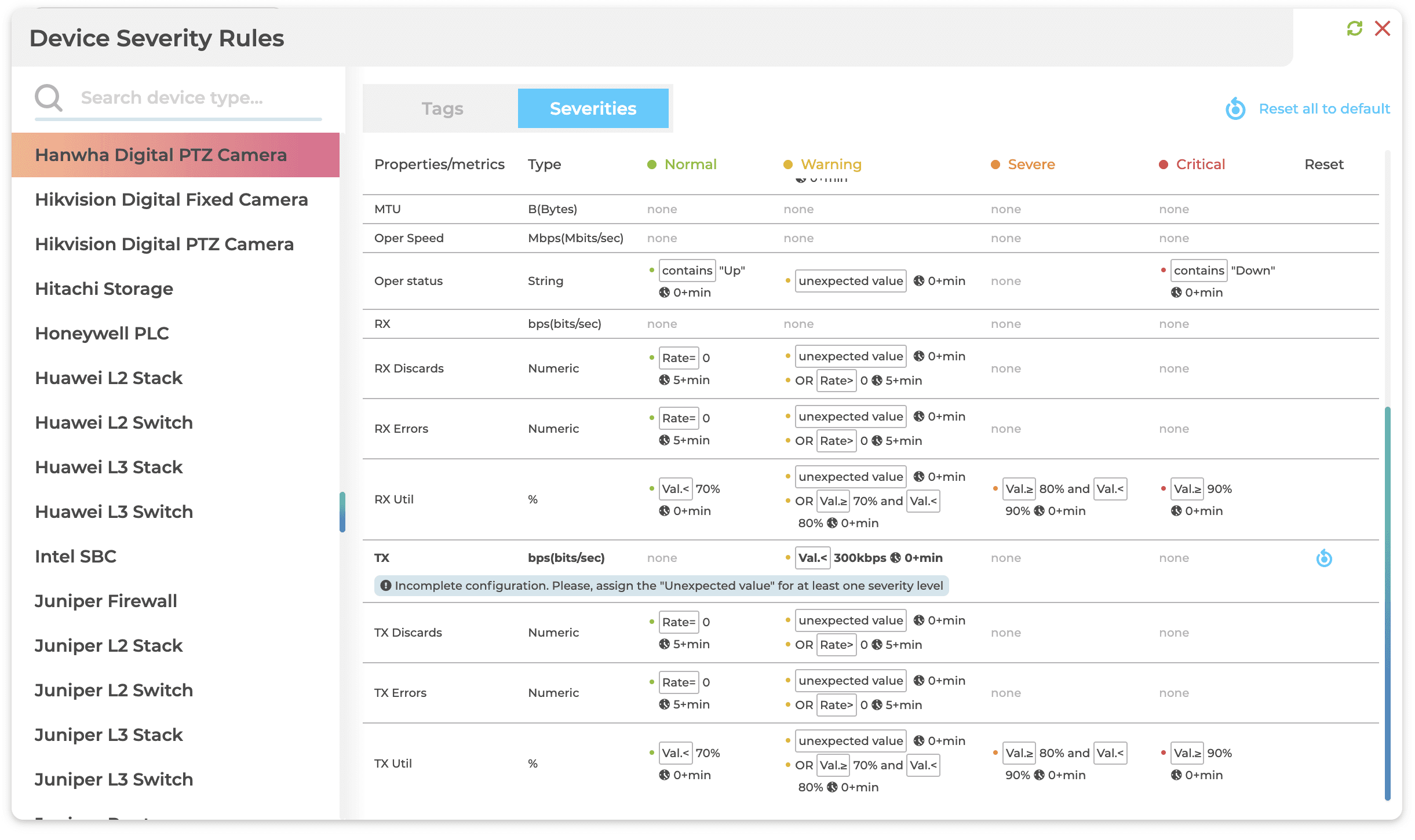1415x840 pixels.
Task: Choose Juniper Firewall in the device list
Action: click(x=106, y=601)
